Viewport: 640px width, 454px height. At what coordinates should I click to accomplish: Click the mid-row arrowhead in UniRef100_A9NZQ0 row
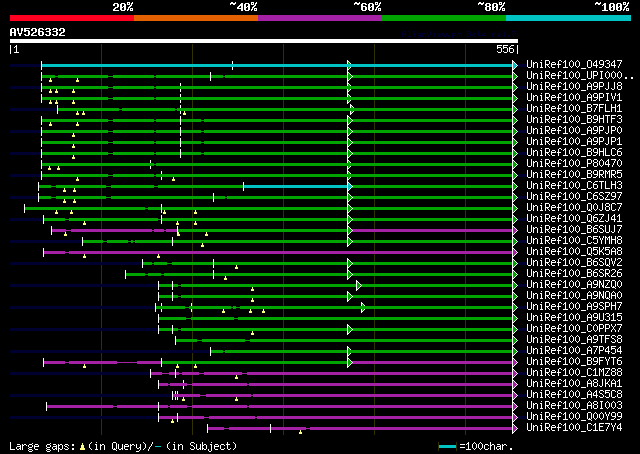tap(358, 285)
